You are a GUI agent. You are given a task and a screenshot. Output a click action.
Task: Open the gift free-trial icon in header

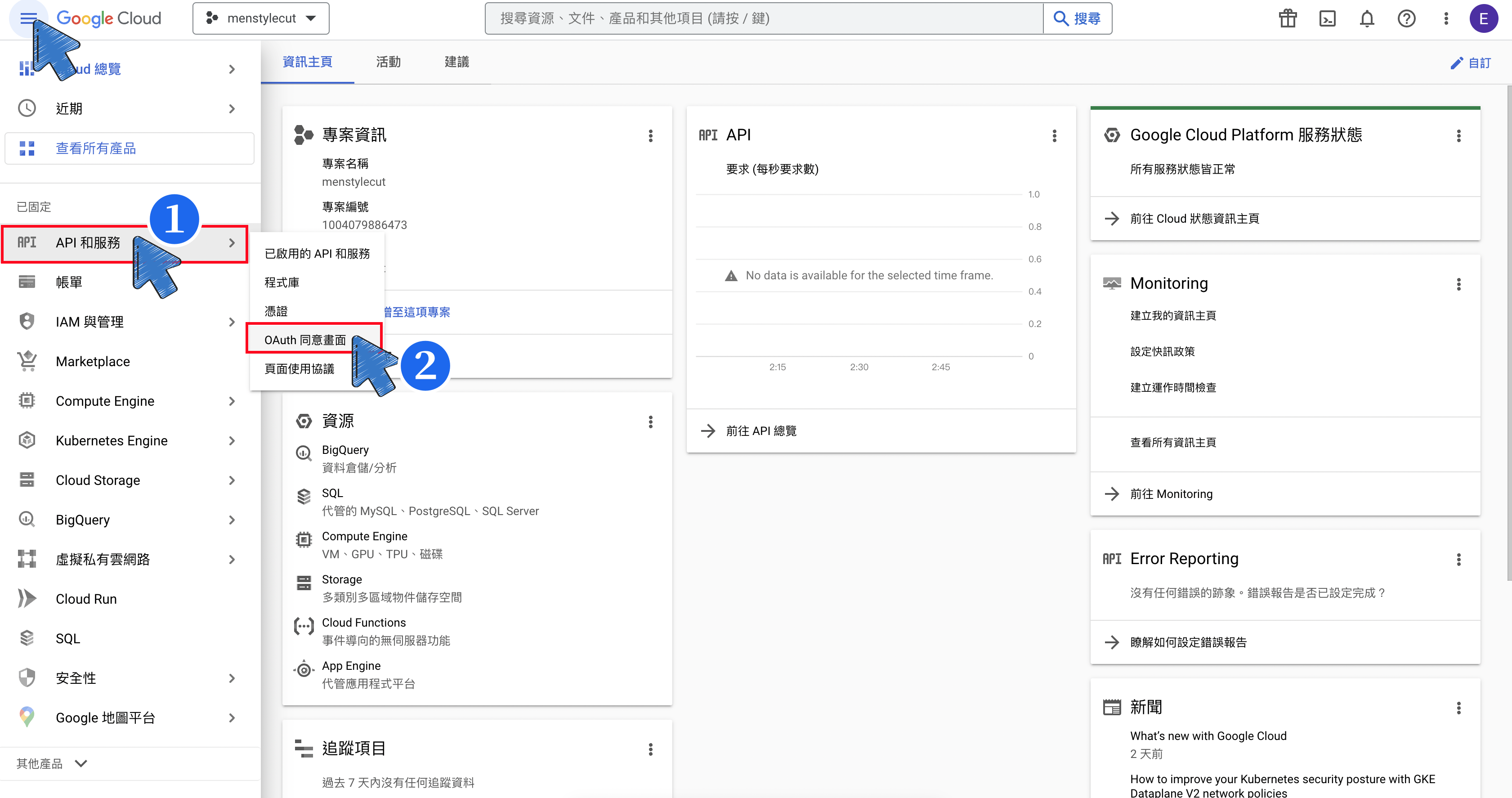click(1288, 19)
